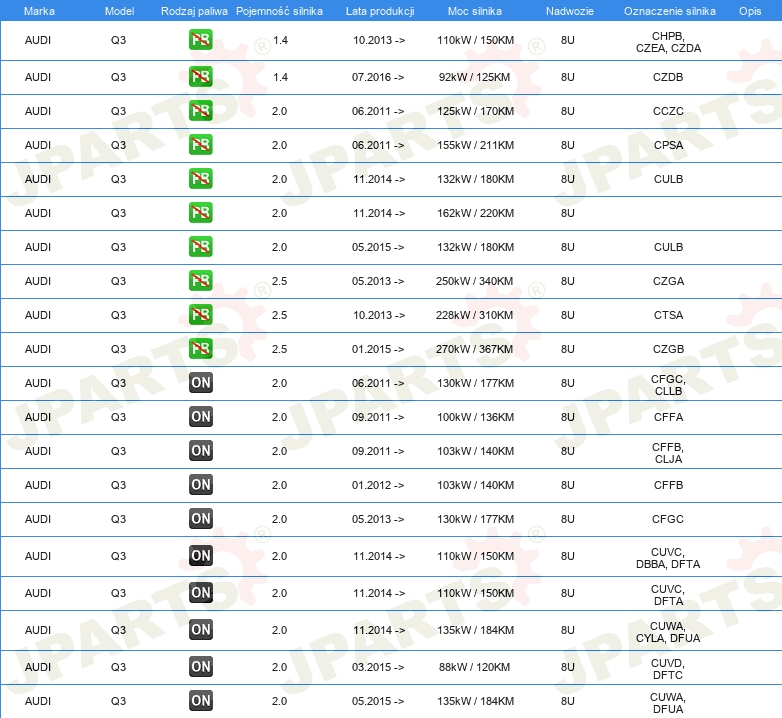Screen dimensions: 782x718
Task: Click the ON diesel icon in the CFFA row
Action: coord(201,417)
